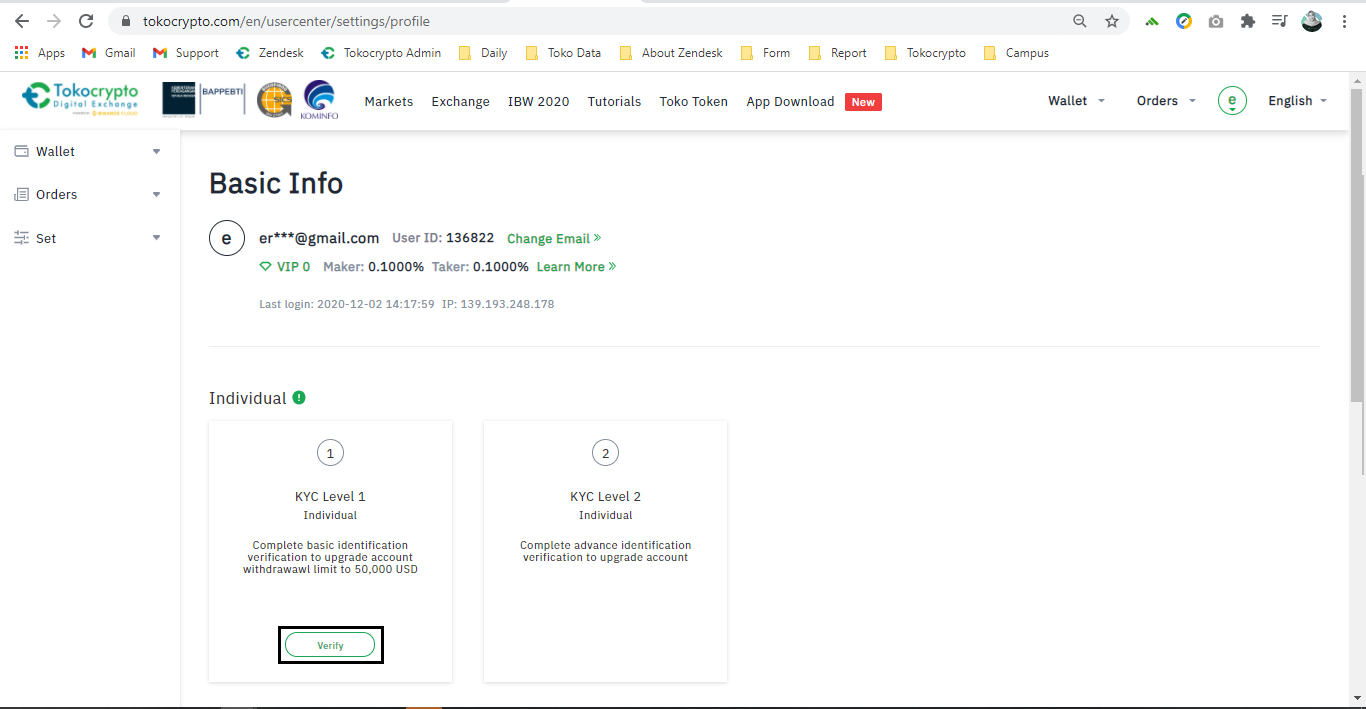The width and height of the screenshot is (1366, 709).
Task: Click the green info icon beside Individual
Action: tap(299, 397)
